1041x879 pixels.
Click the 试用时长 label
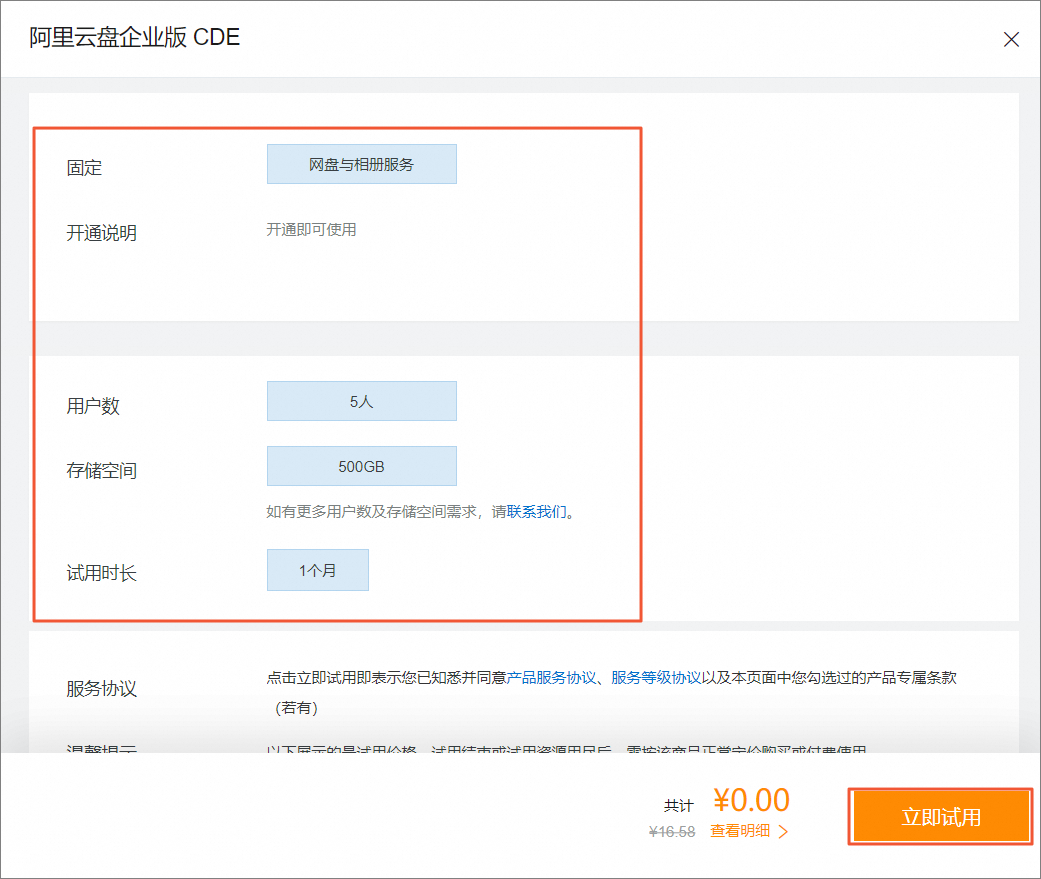(102, 573)
